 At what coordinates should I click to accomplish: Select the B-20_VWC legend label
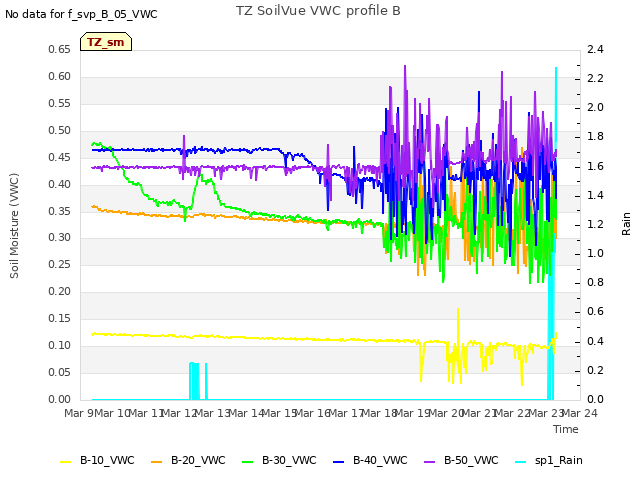click(x=198, y=460)
